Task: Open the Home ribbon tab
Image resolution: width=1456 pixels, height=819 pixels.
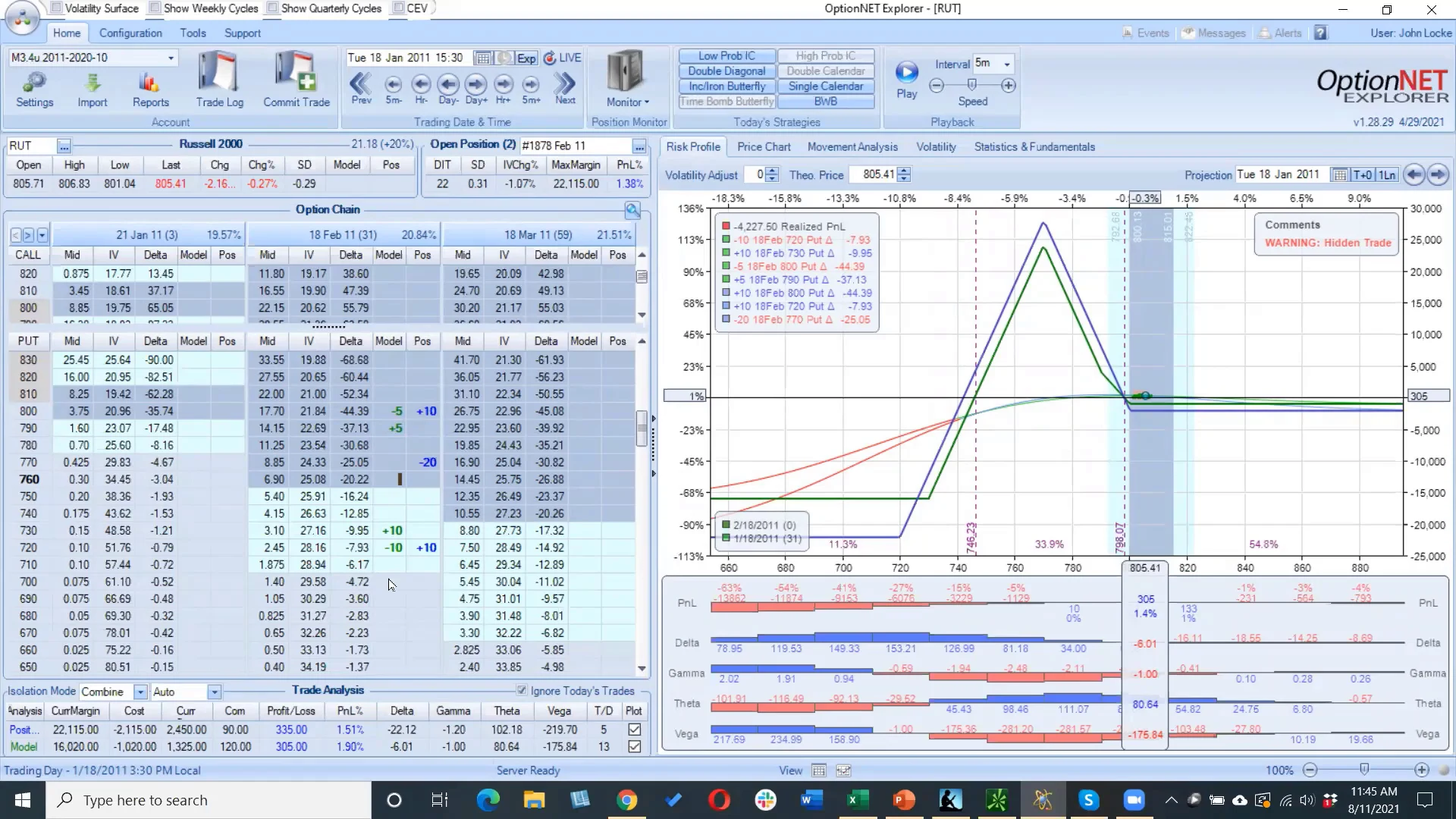Action: (67, 33)
